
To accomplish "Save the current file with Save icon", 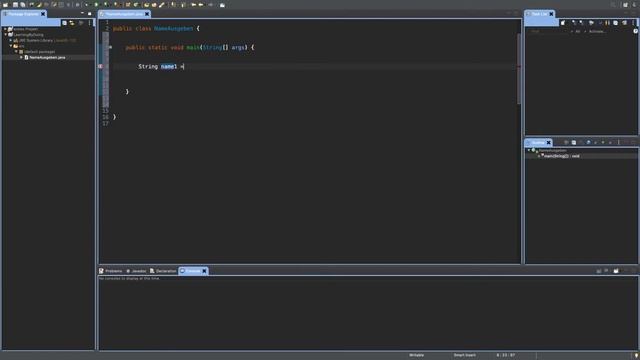I will (15, 5).
